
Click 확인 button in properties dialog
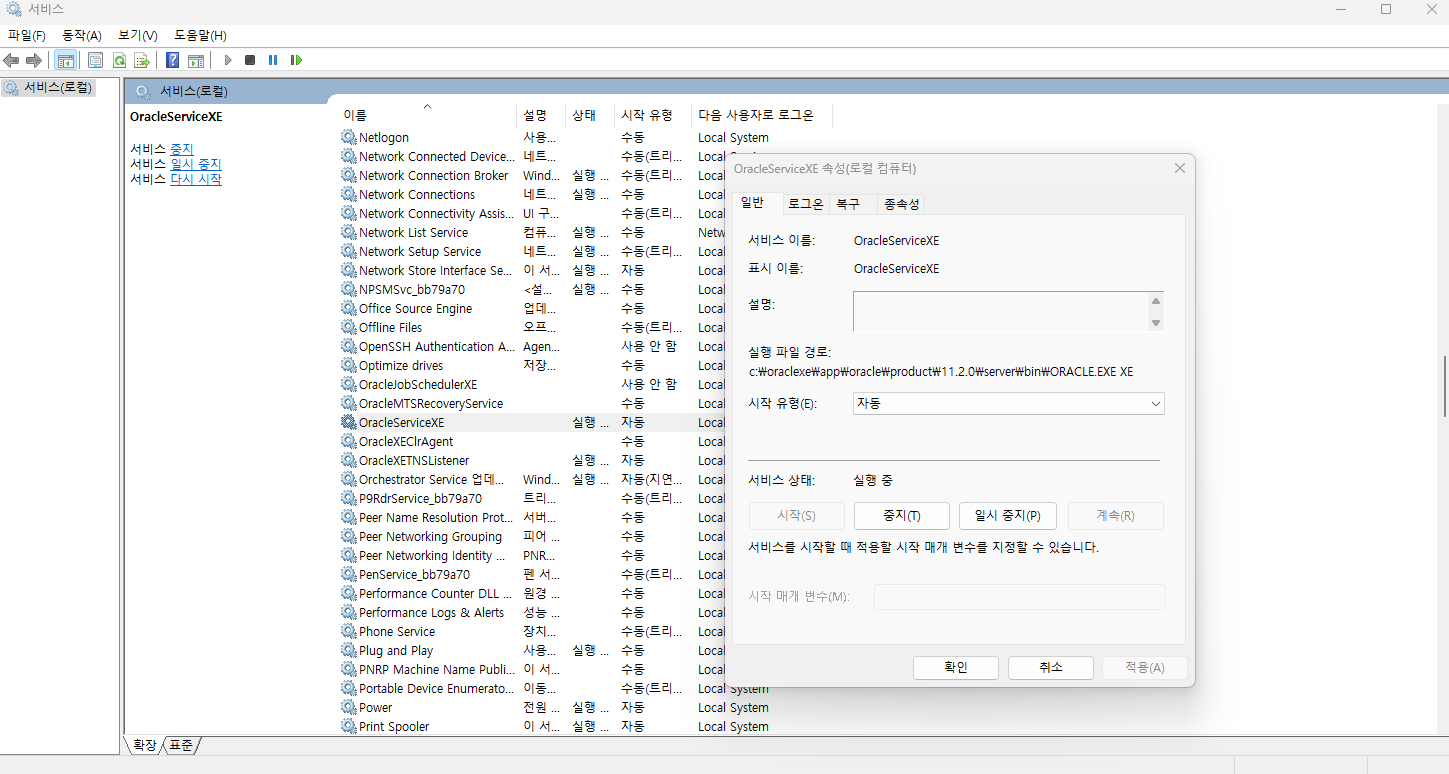(x=956, y=668)
